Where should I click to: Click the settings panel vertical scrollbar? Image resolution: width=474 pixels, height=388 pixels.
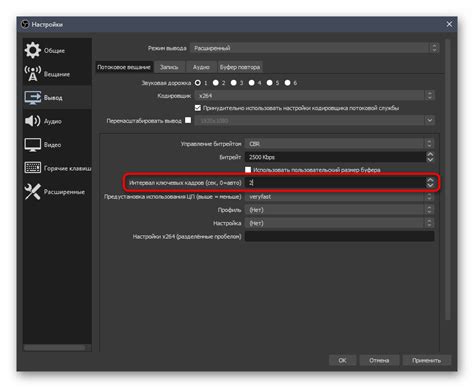448,180
